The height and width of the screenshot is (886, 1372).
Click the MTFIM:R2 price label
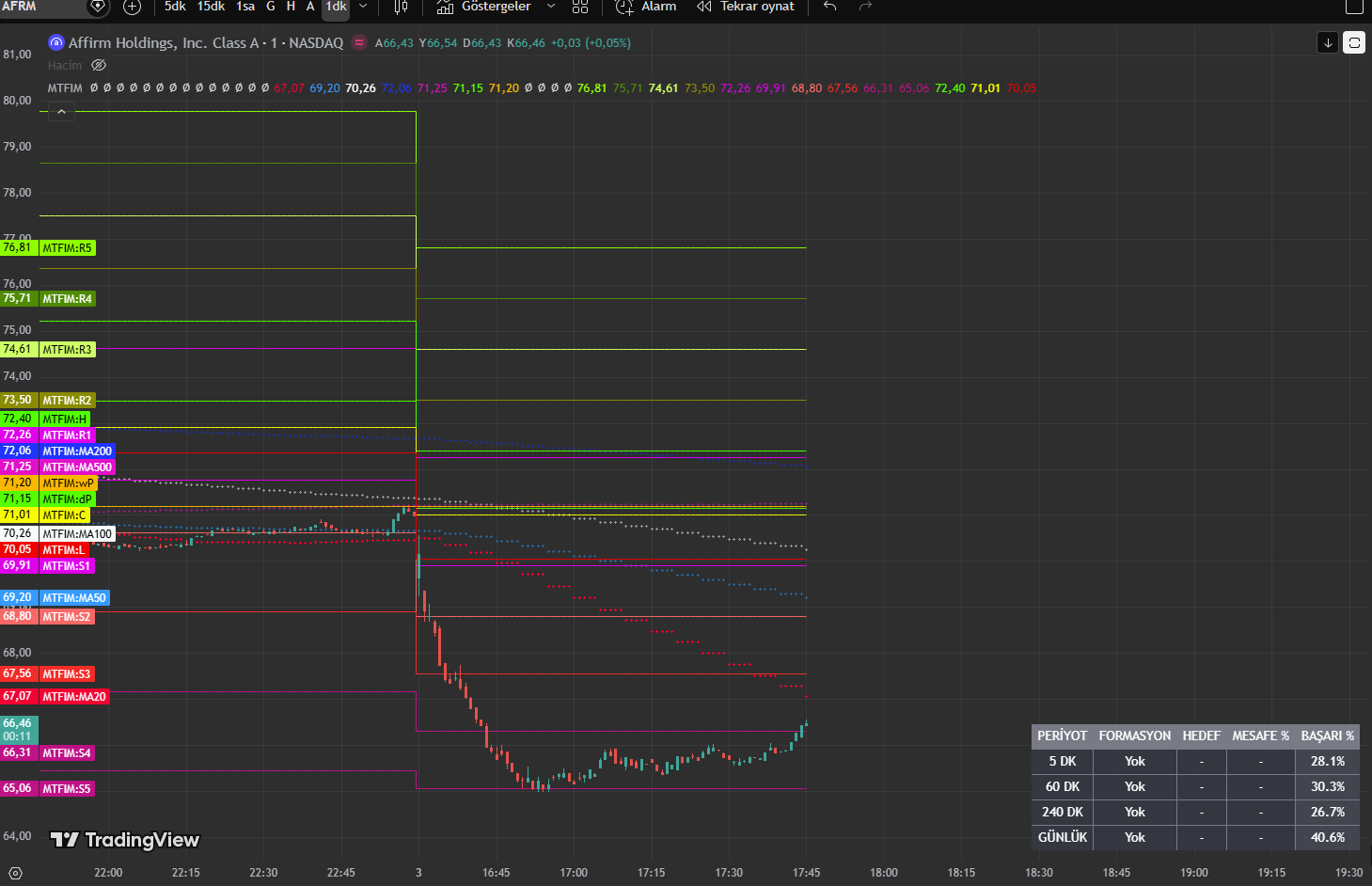coord(67,401)
